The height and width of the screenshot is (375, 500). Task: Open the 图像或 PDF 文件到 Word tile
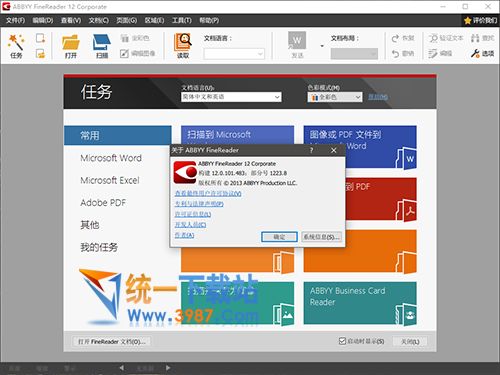click(x=360, y=147)
